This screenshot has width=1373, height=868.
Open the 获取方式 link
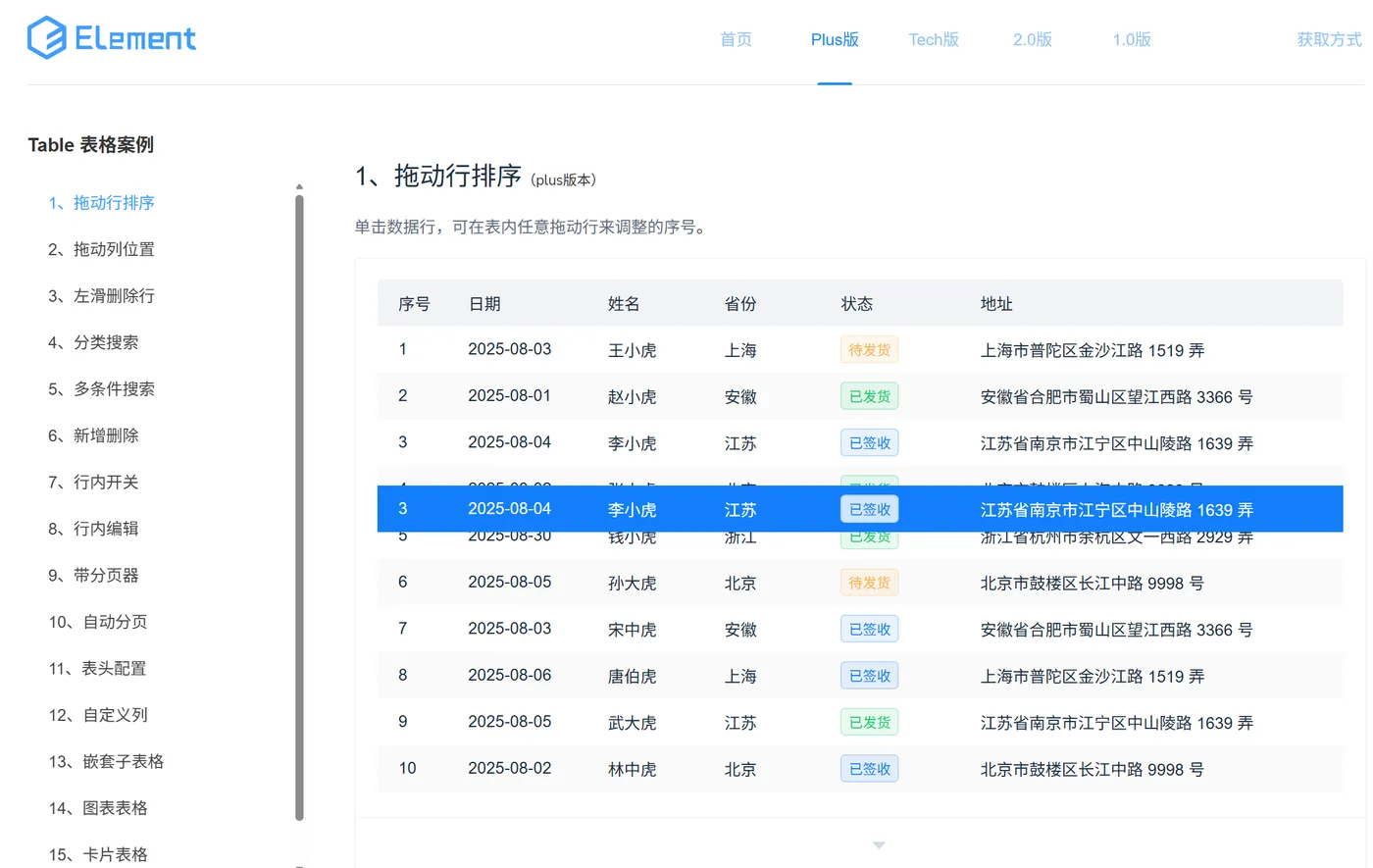1329,39
